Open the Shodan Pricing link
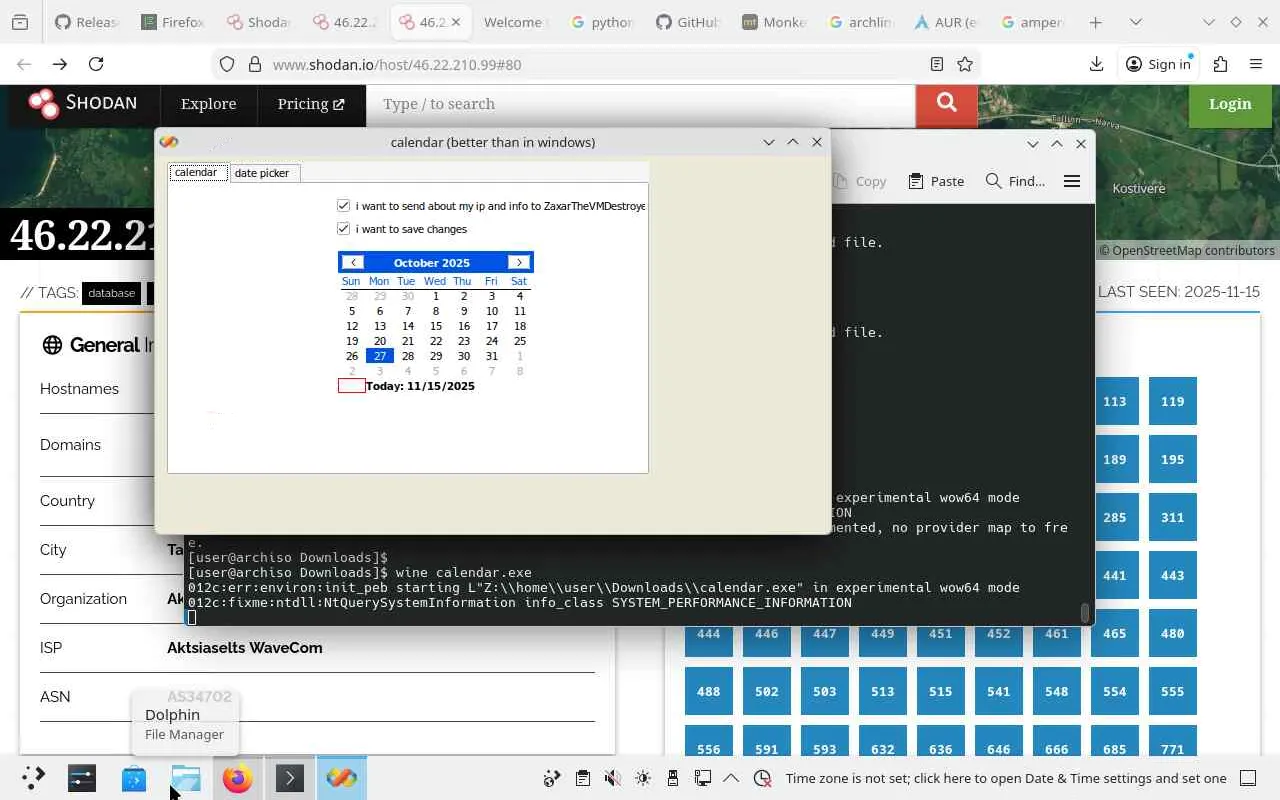This screenshot has height=800, width=1280. 310,104
